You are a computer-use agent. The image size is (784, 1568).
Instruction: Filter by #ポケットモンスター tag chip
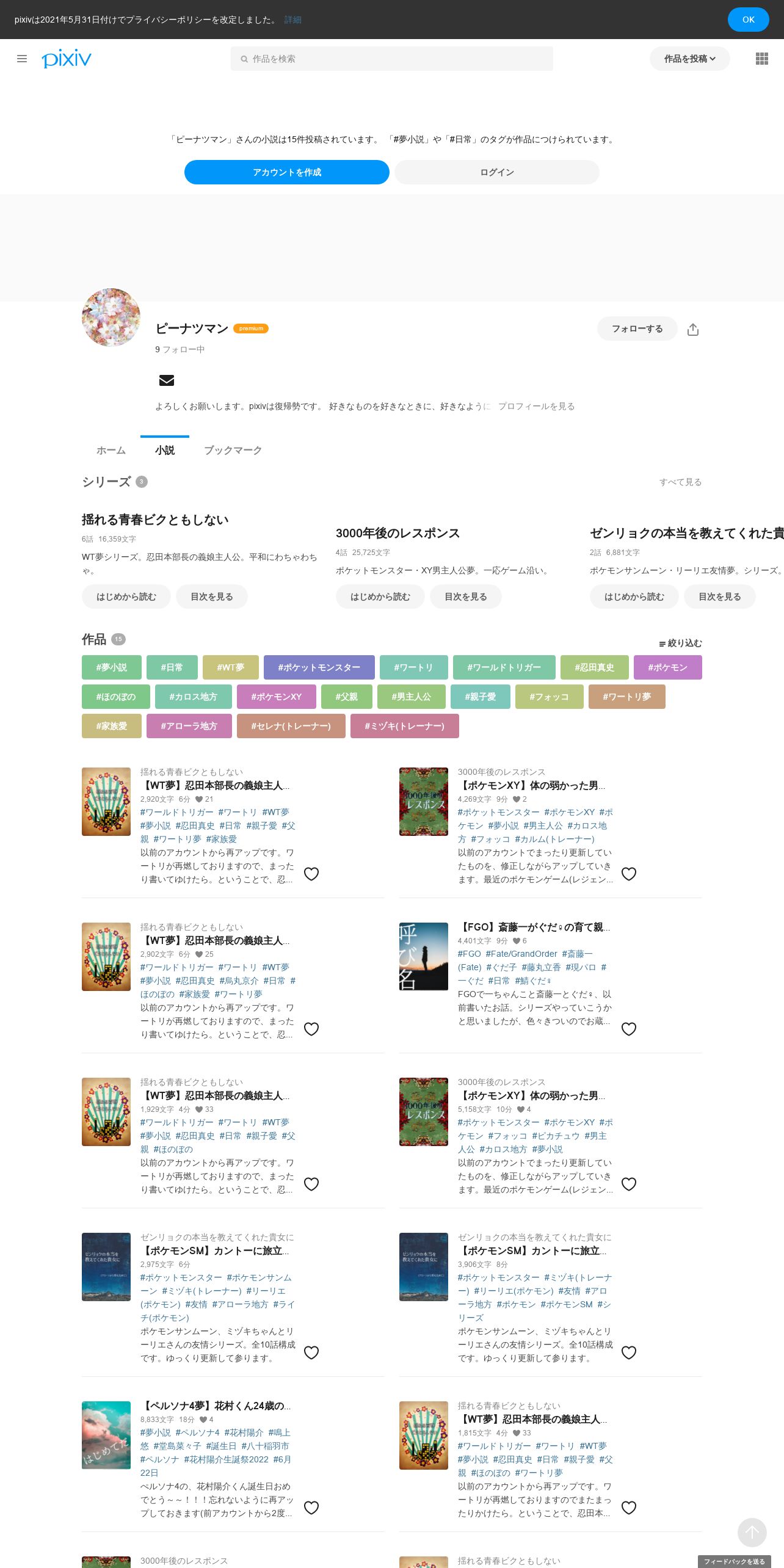tap(319, 667)
